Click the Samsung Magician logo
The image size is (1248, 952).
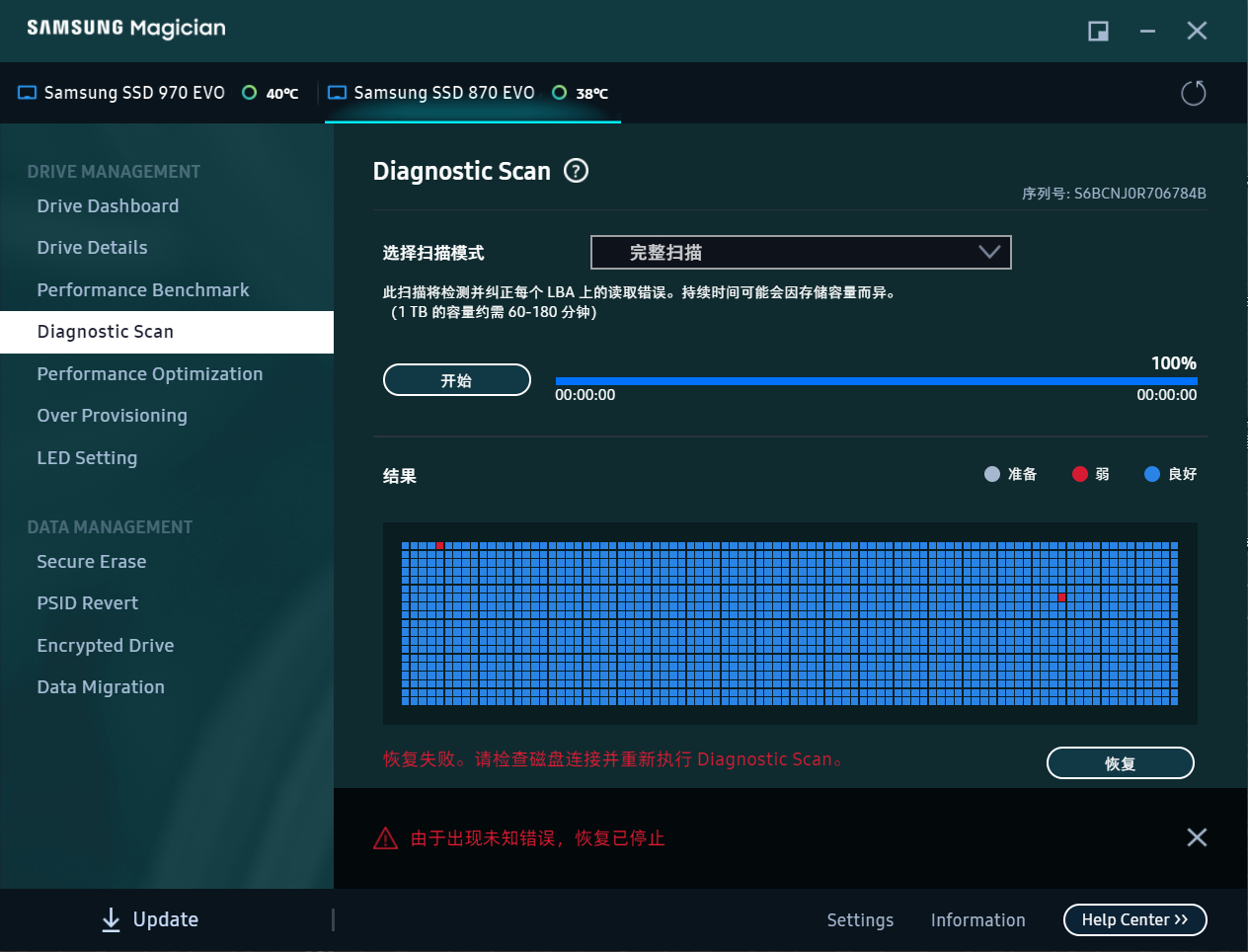click(126, 29)
